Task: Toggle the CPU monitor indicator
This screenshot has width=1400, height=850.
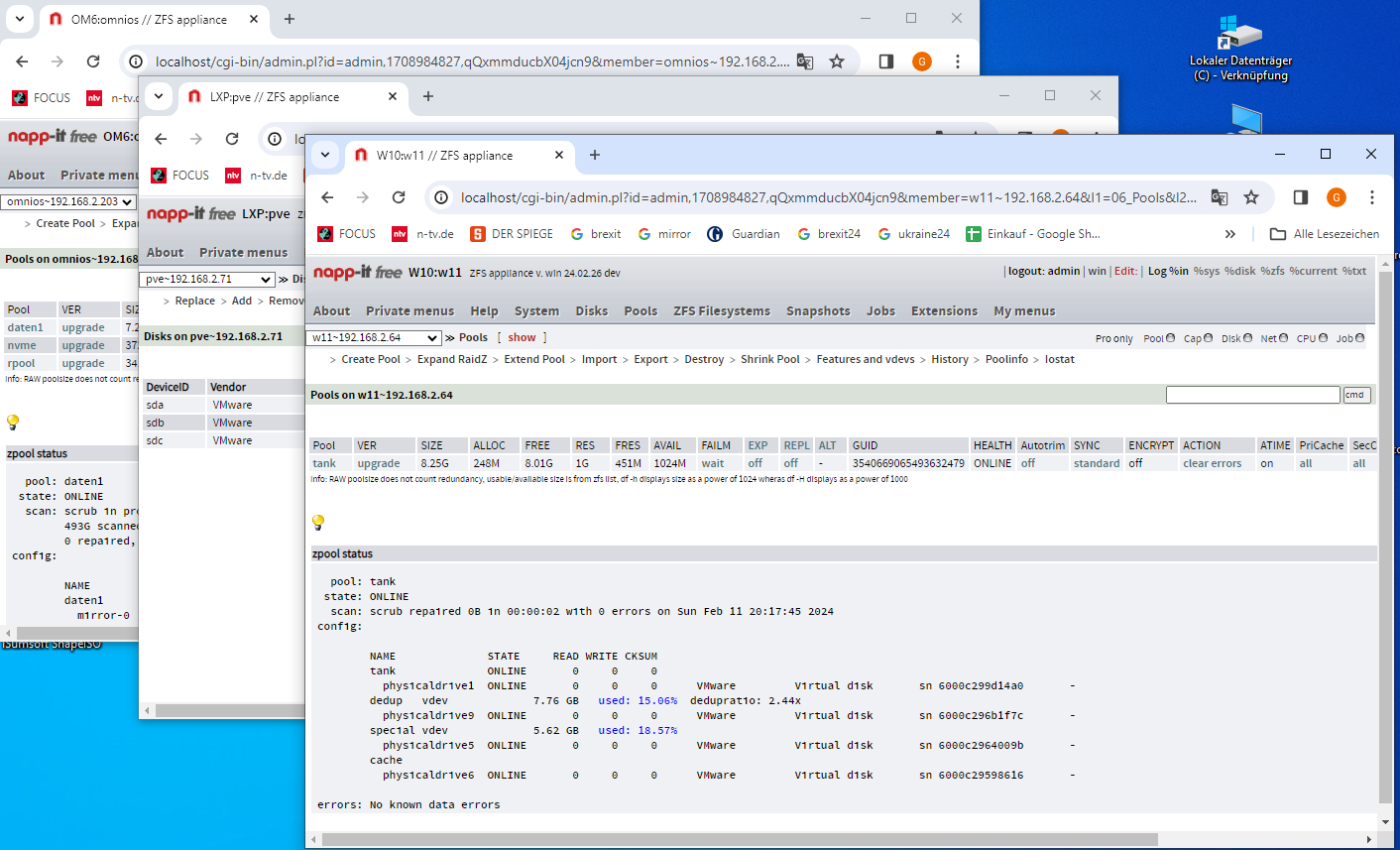Action: tap(1323, 338)
